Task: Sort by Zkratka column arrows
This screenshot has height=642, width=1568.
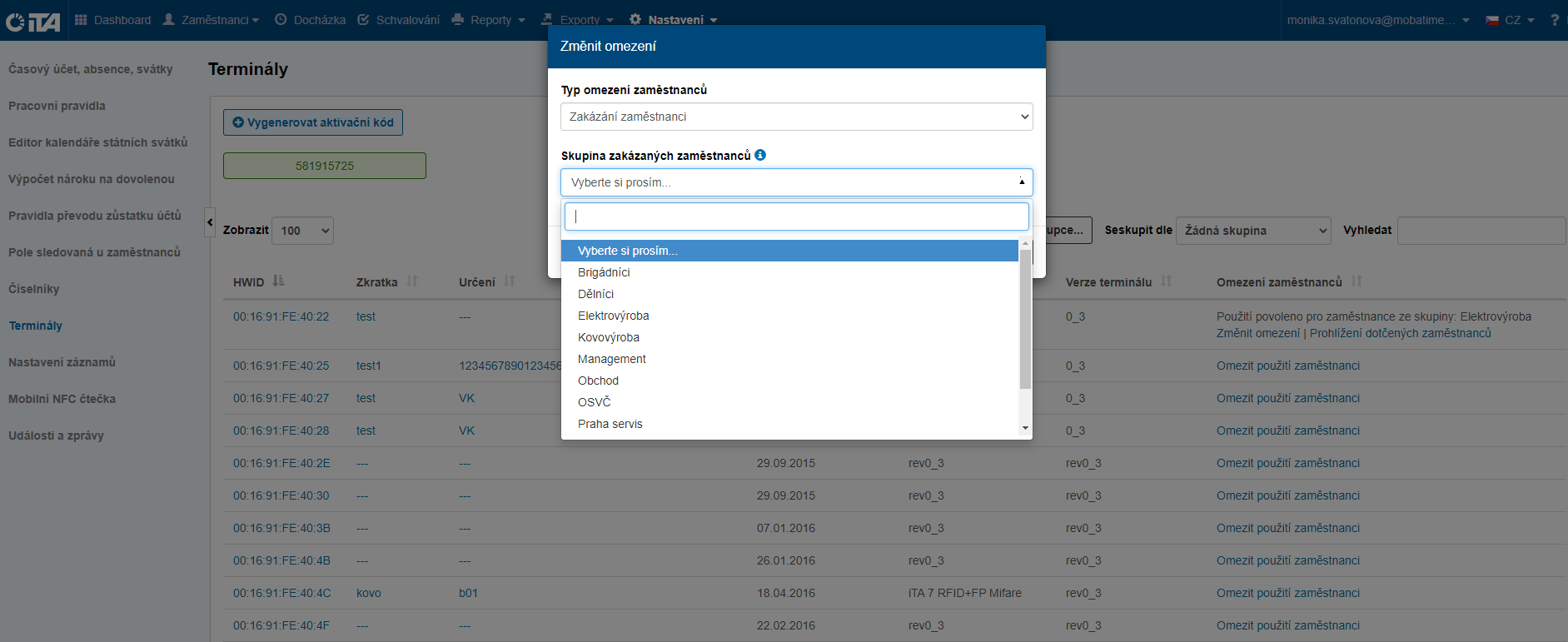Action: [412, 281]
